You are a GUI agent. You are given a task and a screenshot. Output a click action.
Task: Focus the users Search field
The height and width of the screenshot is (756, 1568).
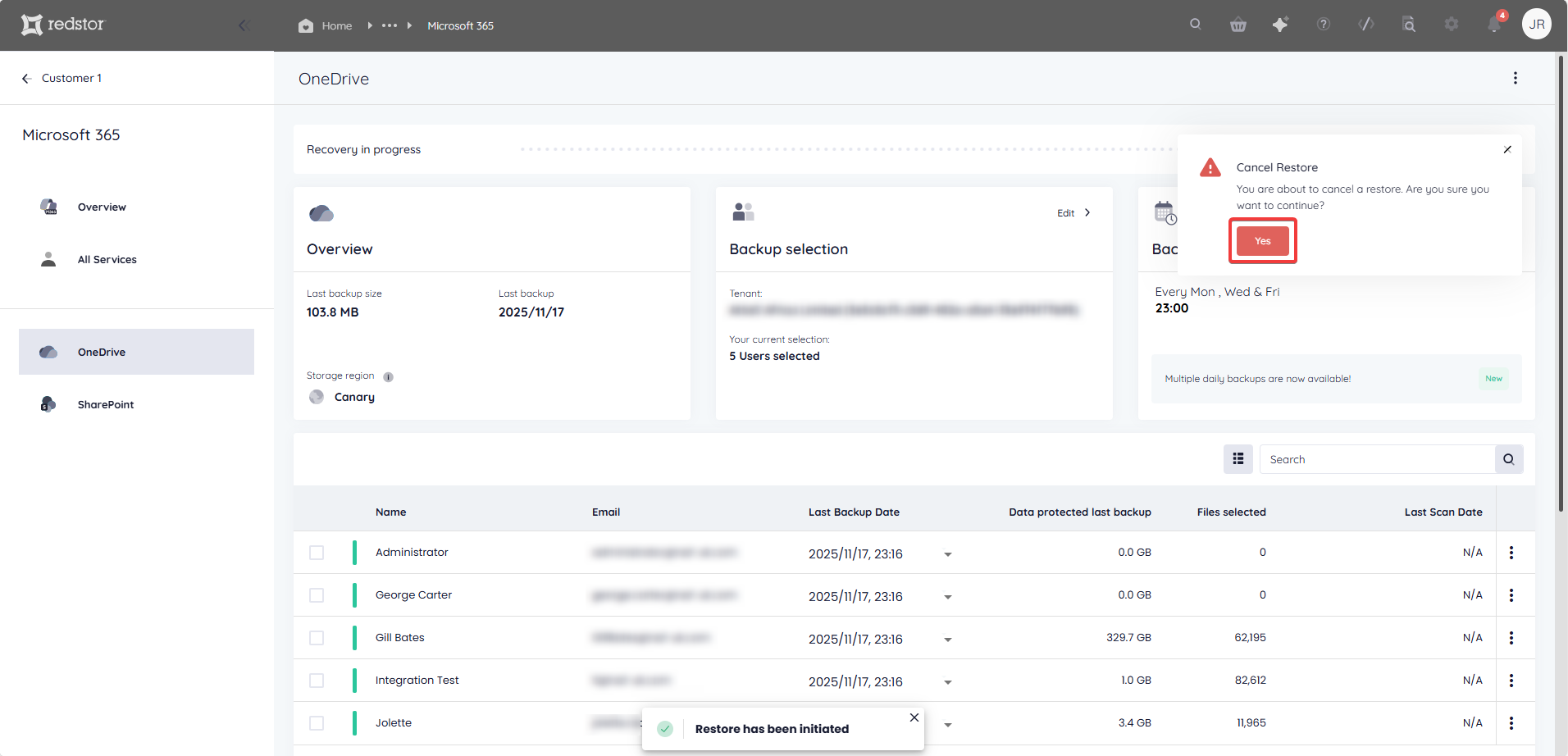point(1377,459)
